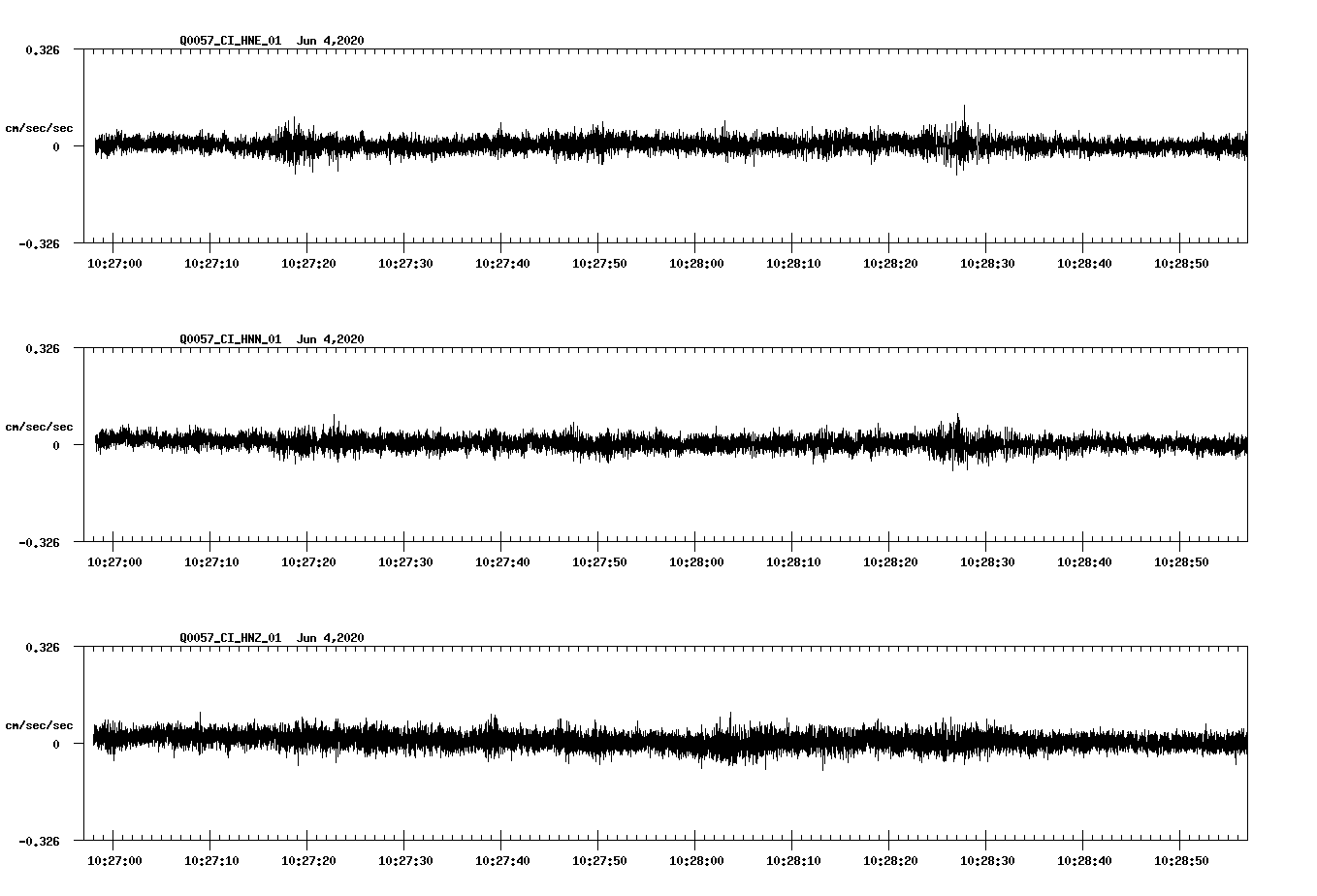Click the Q0057_CI_HNE_01 plot title
This screenshot has height=896, width=1317.
tap(272, 41)
